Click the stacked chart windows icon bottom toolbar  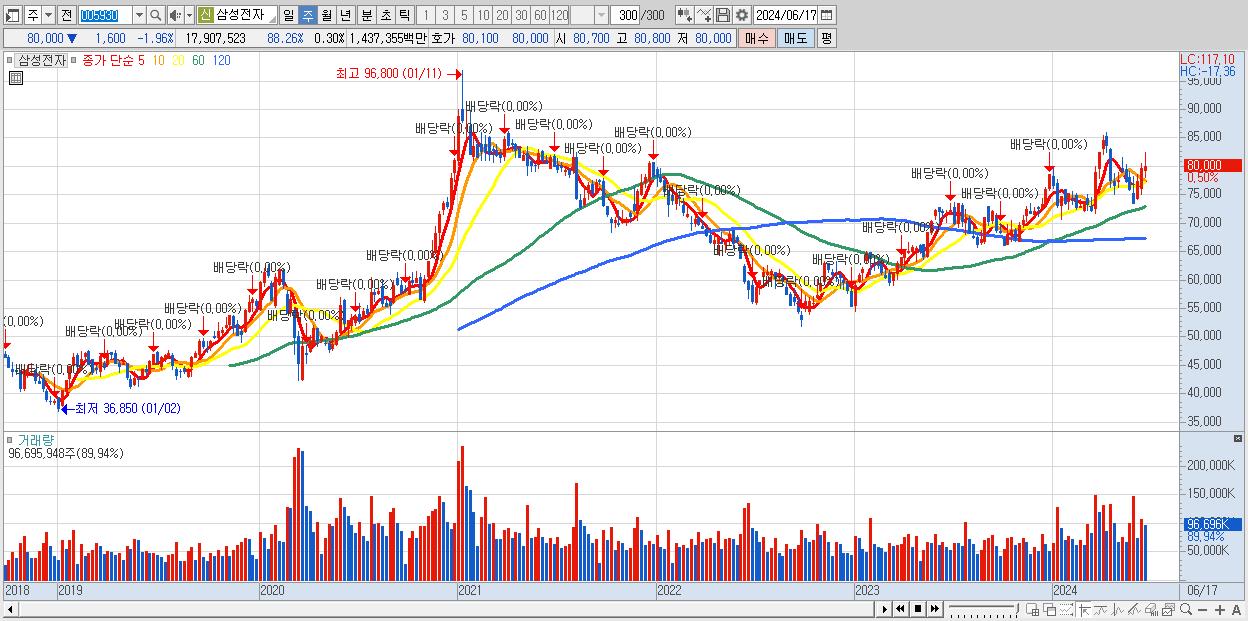(1168, 609)
